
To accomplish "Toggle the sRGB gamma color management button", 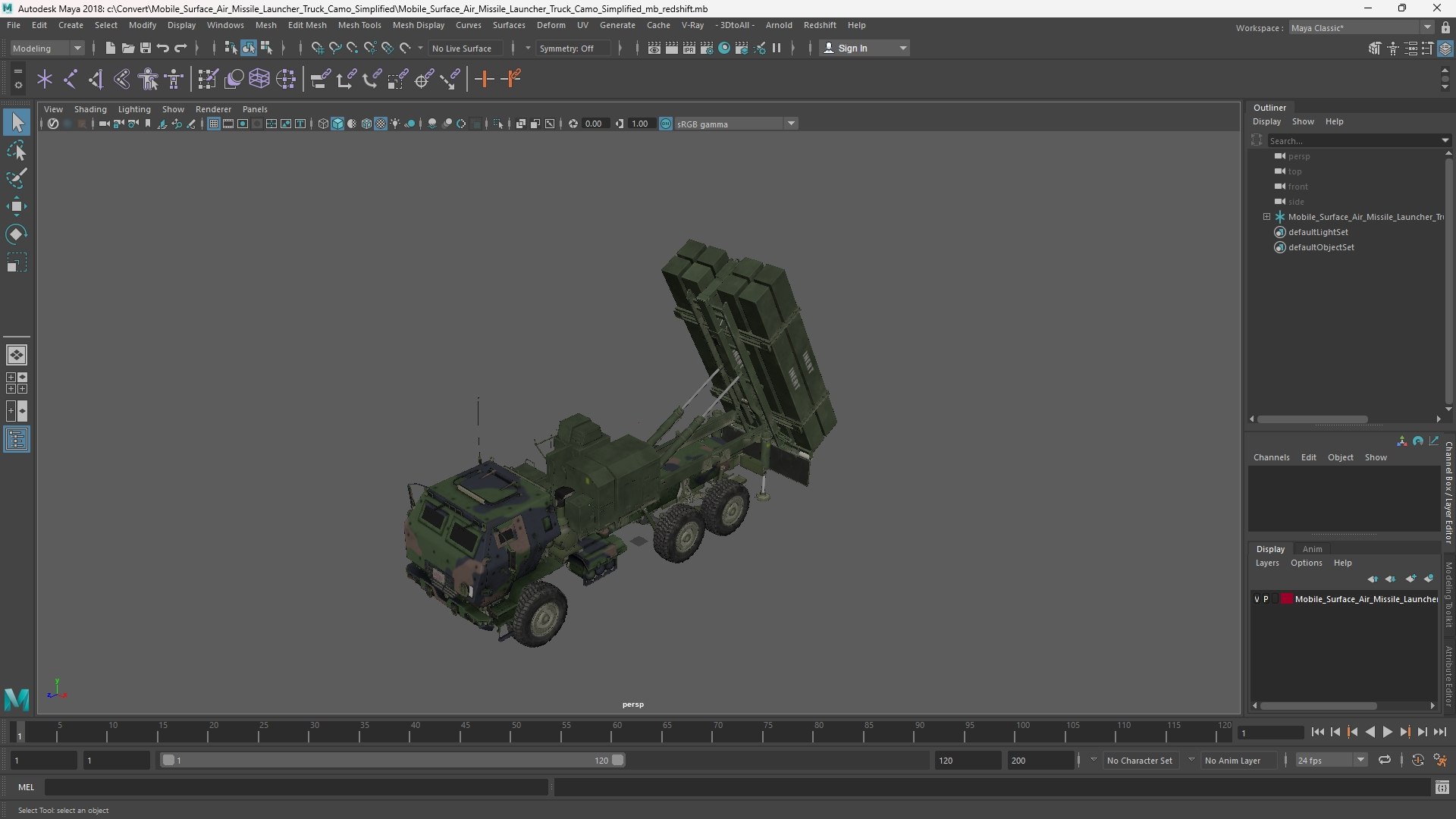I will (x=666, y=124).
